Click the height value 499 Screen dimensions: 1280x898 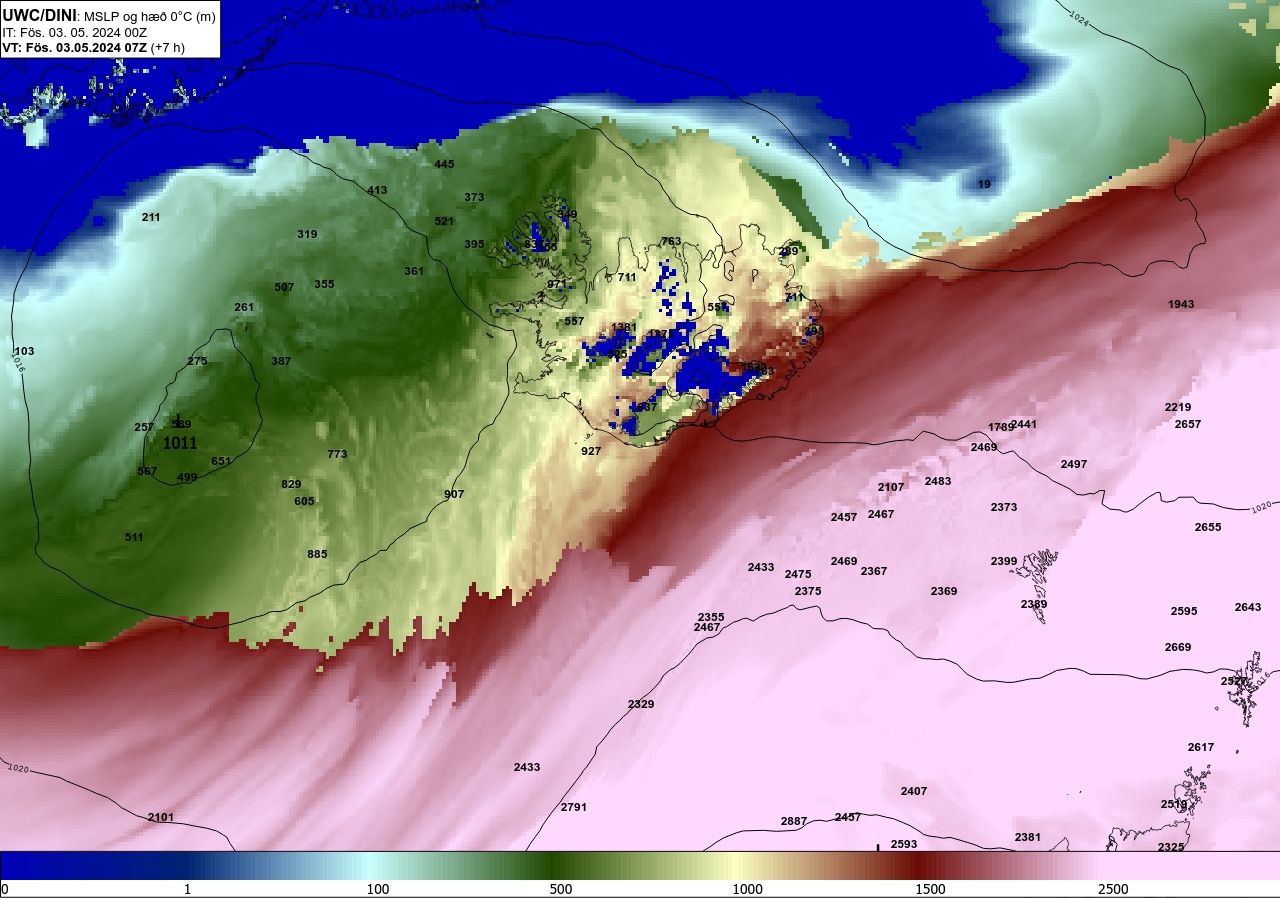click(187, 477)
